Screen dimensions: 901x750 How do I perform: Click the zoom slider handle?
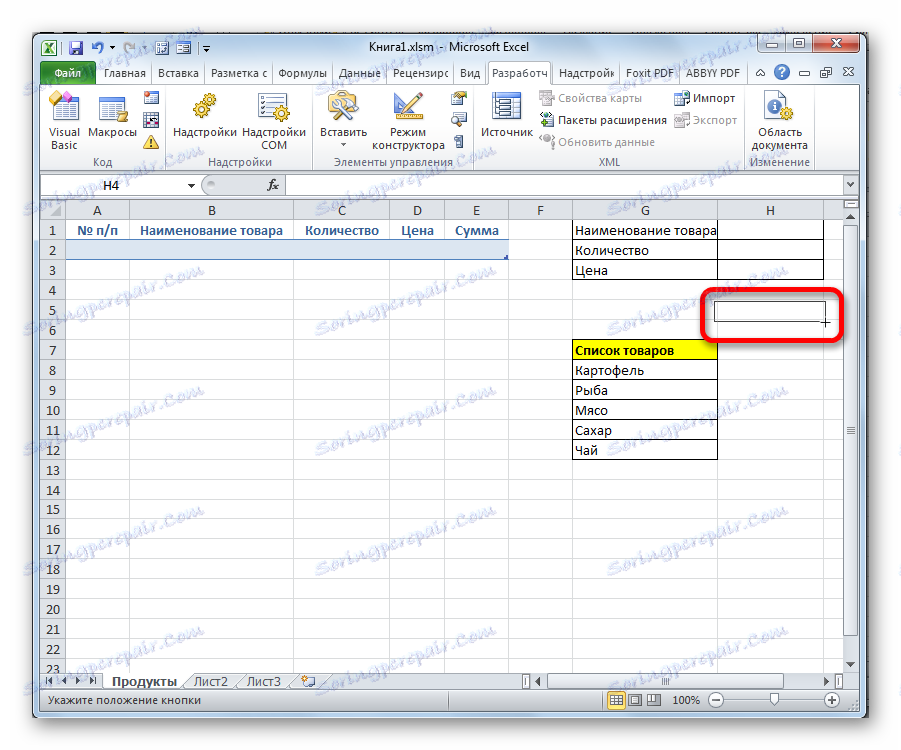774,699
